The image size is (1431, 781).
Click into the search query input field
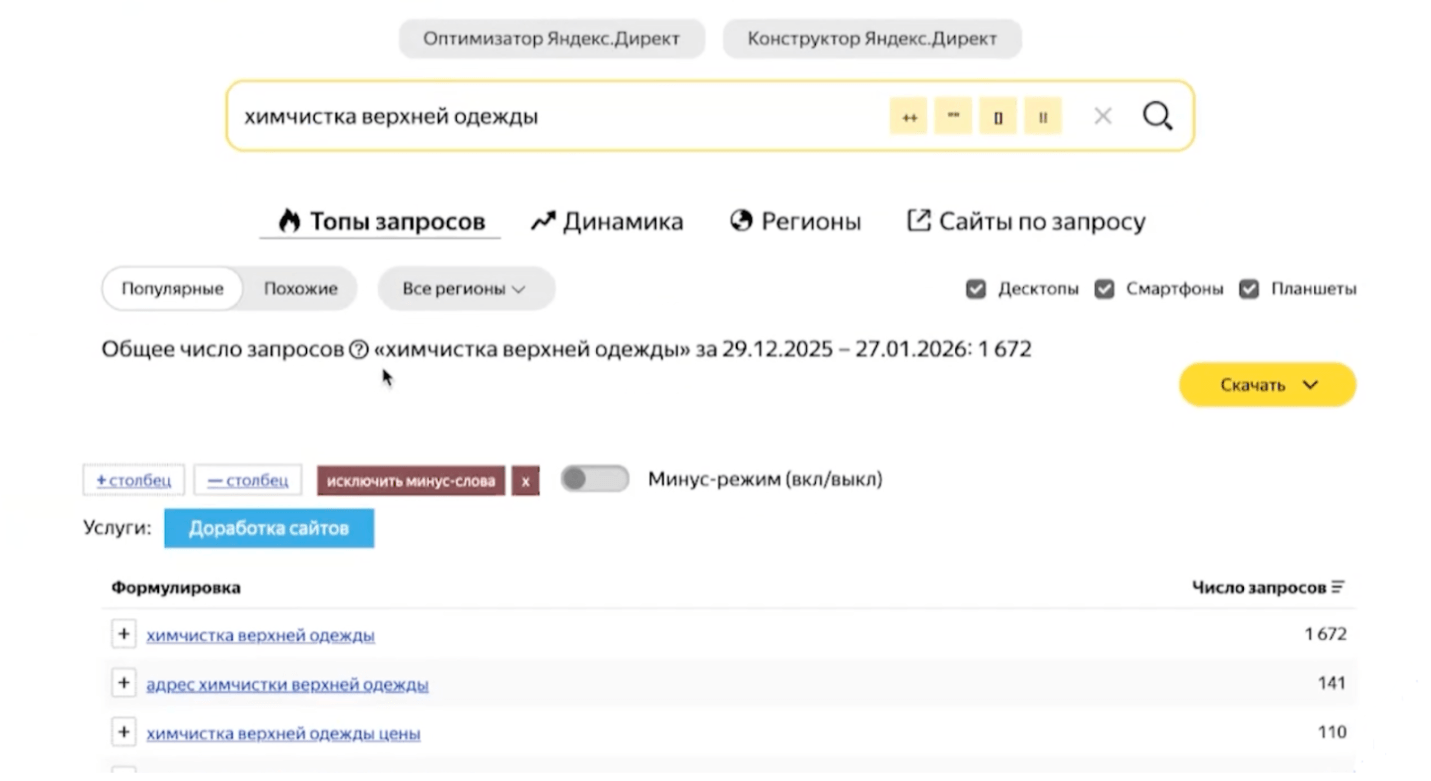coord(550,117)
